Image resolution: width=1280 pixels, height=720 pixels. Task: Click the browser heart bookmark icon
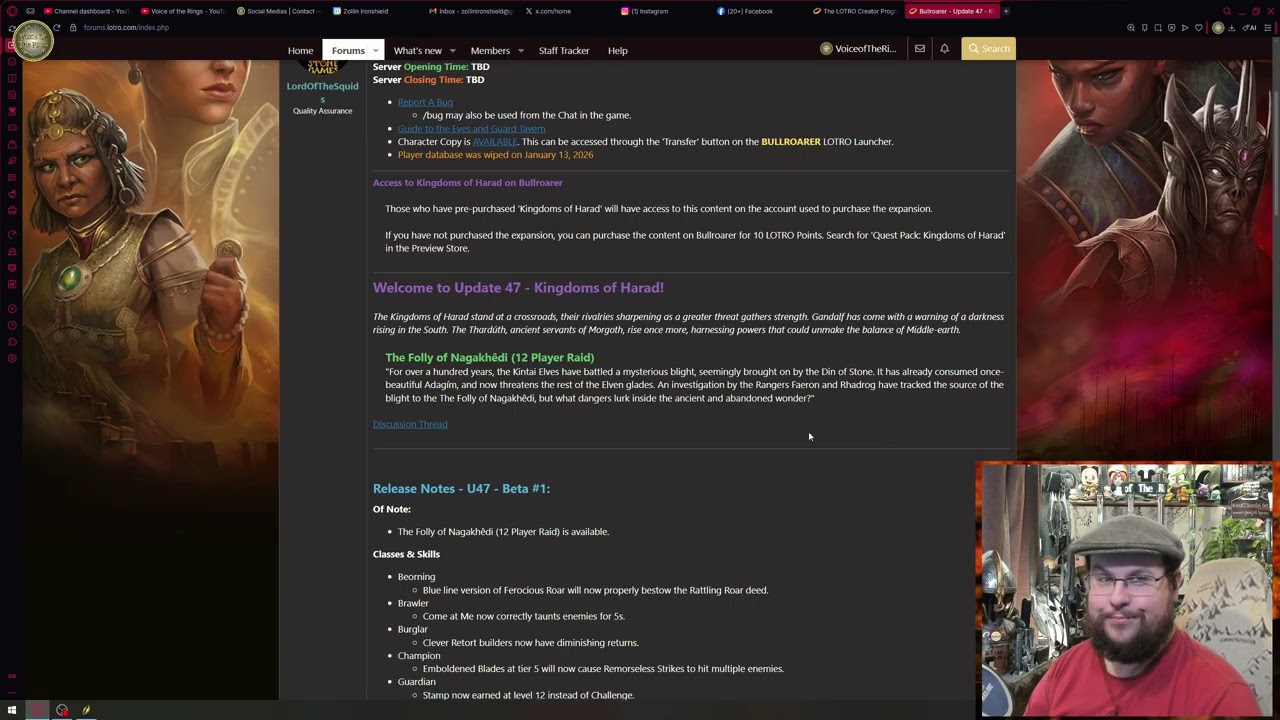(x=1198, y=28)
